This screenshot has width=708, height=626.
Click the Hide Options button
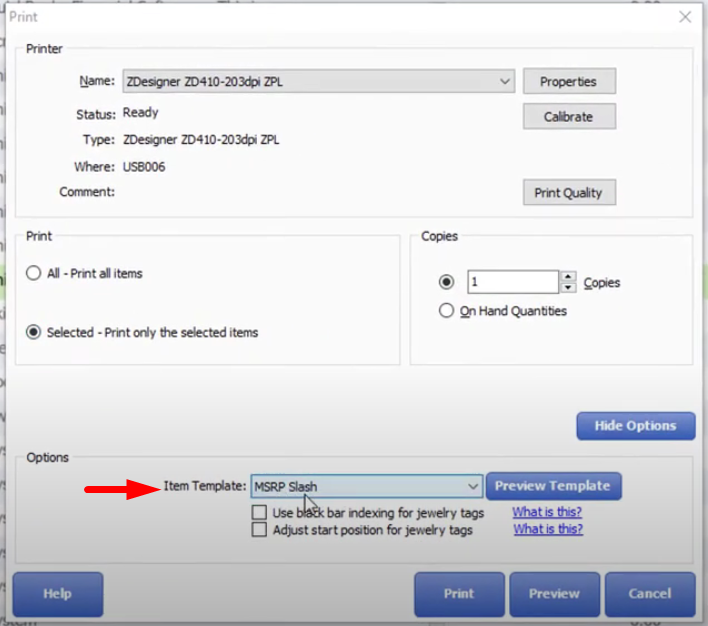(636, 425)
